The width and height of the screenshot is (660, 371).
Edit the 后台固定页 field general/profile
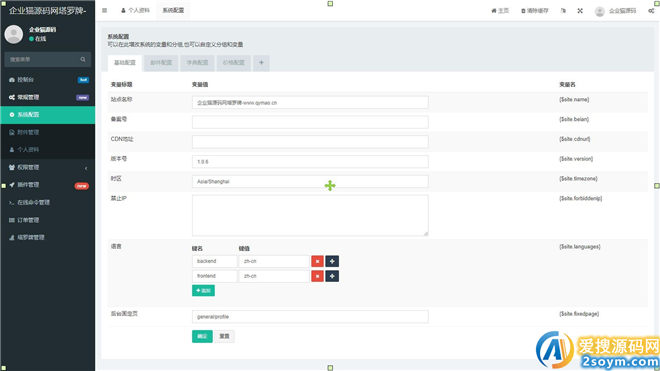coord(310,317)
